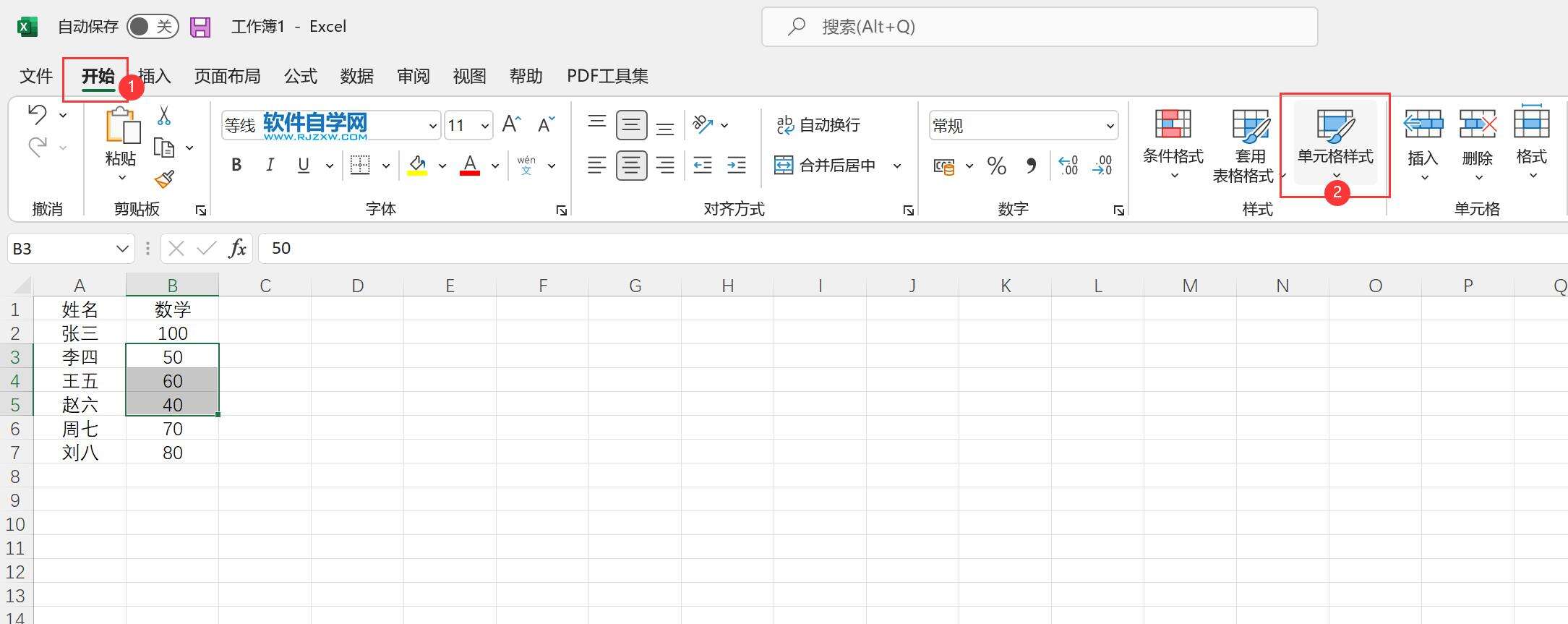The height and width of the screenshot is (624, 1568).
Task: Switch to the 插入 Insert tab
Action: 154,76
